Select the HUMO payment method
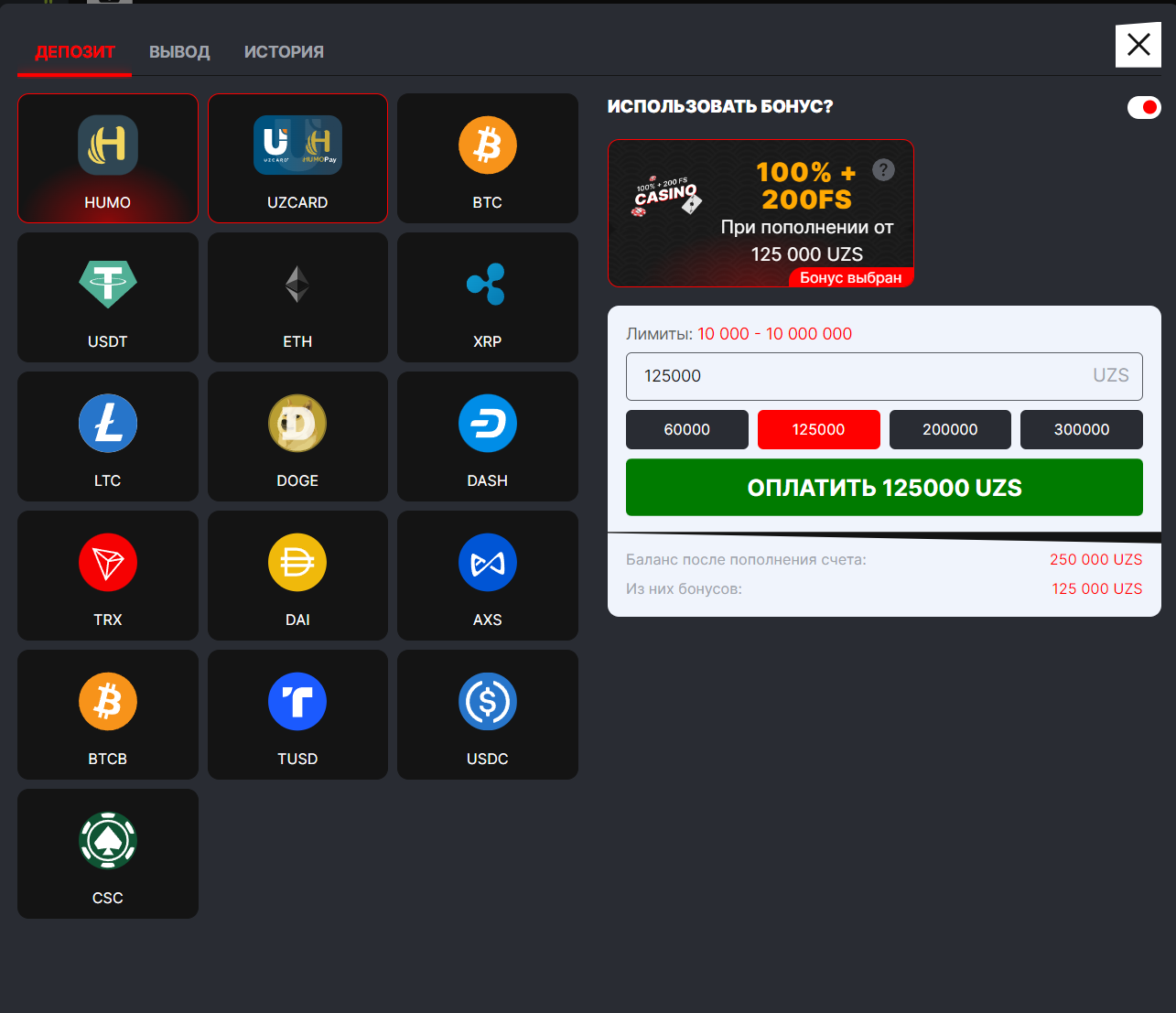The image size is (1176, 1013). point(108,158)
